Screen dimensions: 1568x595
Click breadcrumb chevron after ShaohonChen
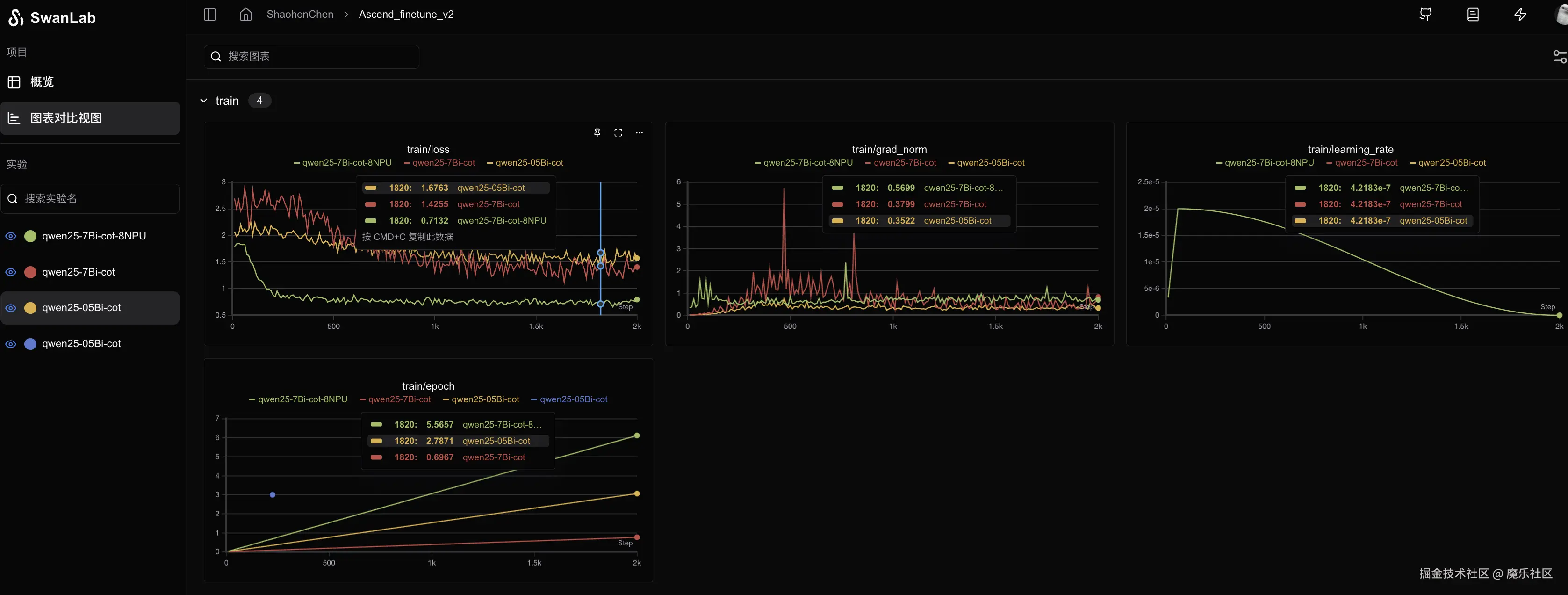tap(346, 14)
